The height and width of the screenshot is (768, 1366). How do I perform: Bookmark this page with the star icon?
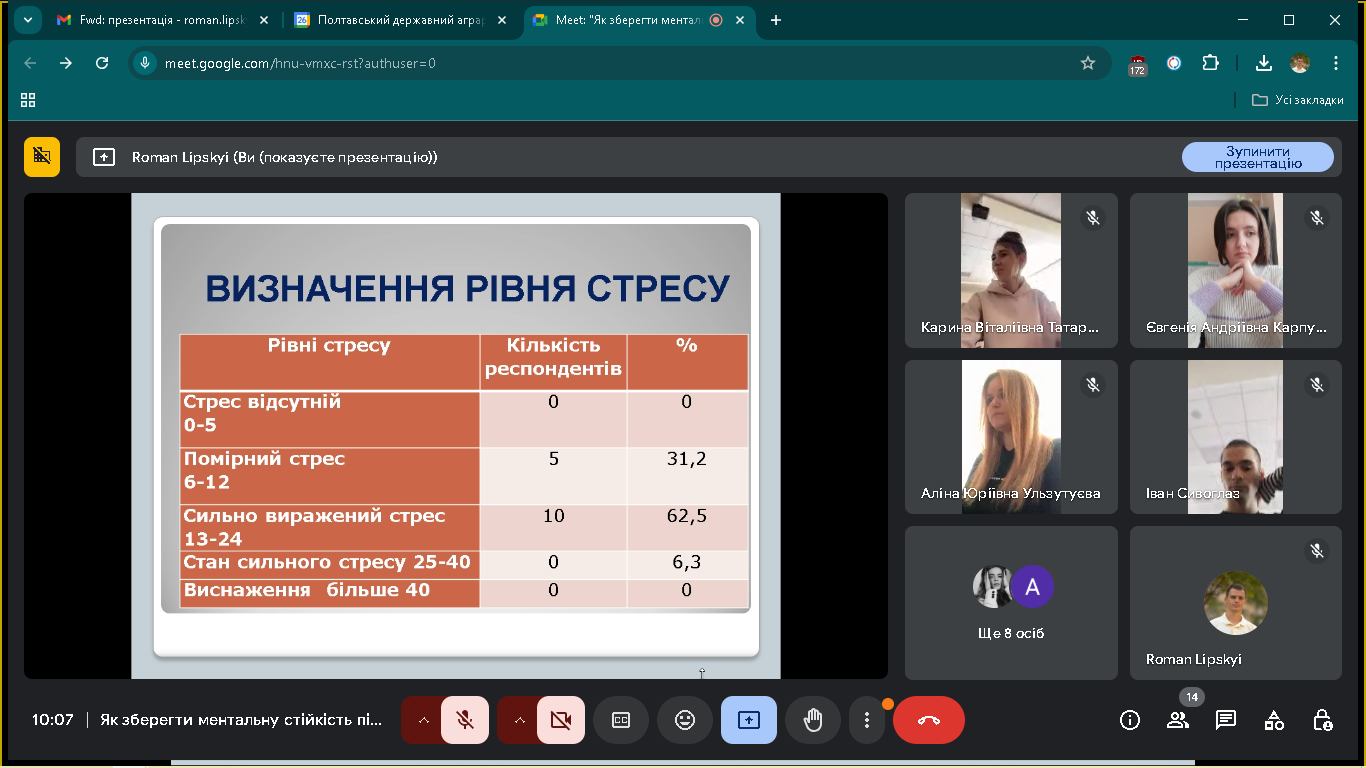coord(1088,63)
